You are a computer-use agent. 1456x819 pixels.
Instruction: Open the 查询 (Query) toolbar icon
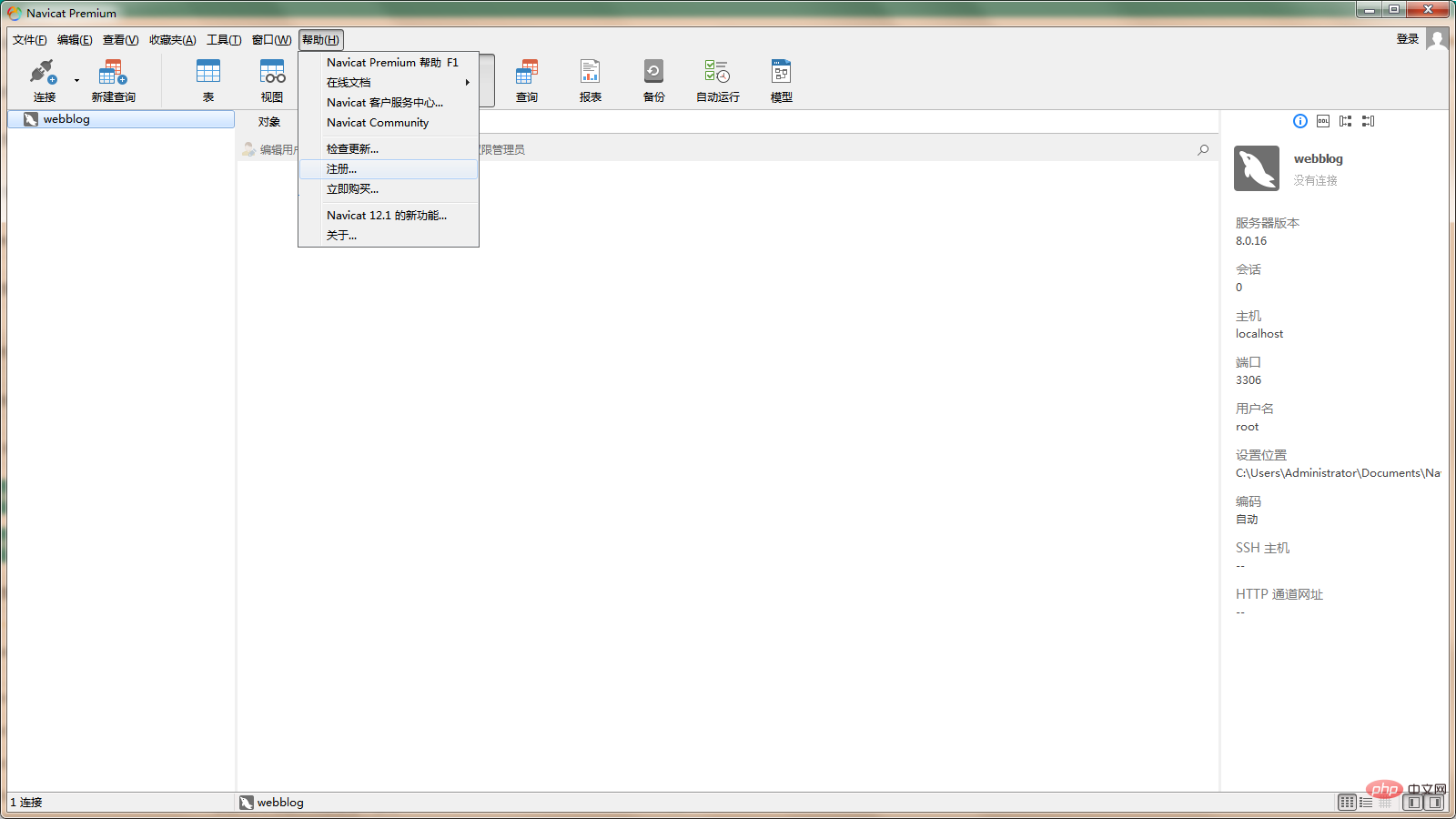[527, 72]
